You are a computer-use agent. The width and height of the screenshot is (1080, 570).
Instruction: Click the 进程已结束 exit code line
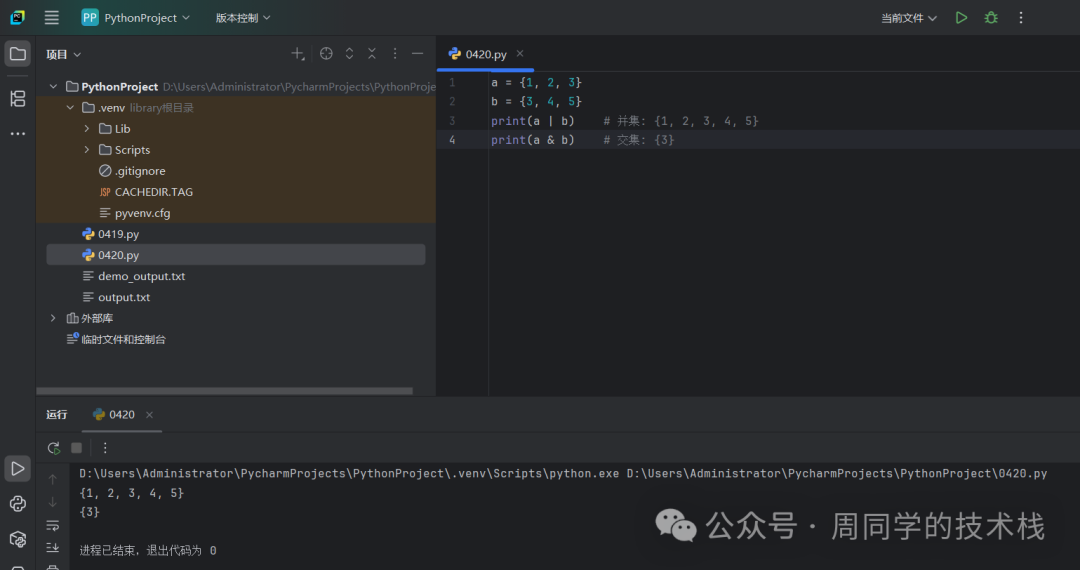point(148,551)
